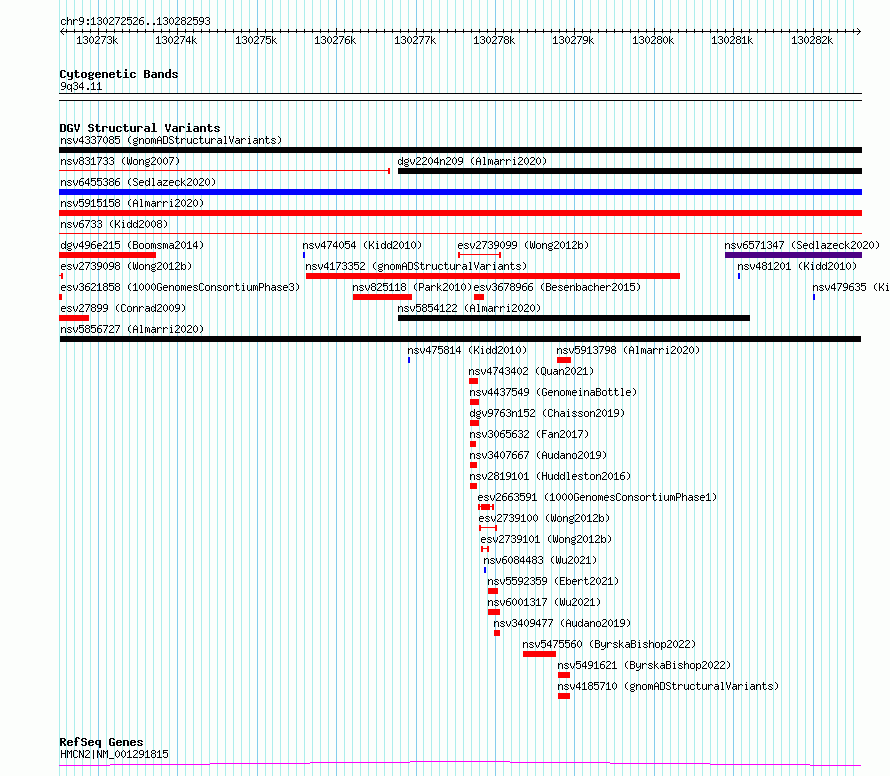Select variant nsv6084483 (Wu2021)
Image resolution: width=890 pixels, height=776 pixels.
pyautogui.click(x=540, y=560)
